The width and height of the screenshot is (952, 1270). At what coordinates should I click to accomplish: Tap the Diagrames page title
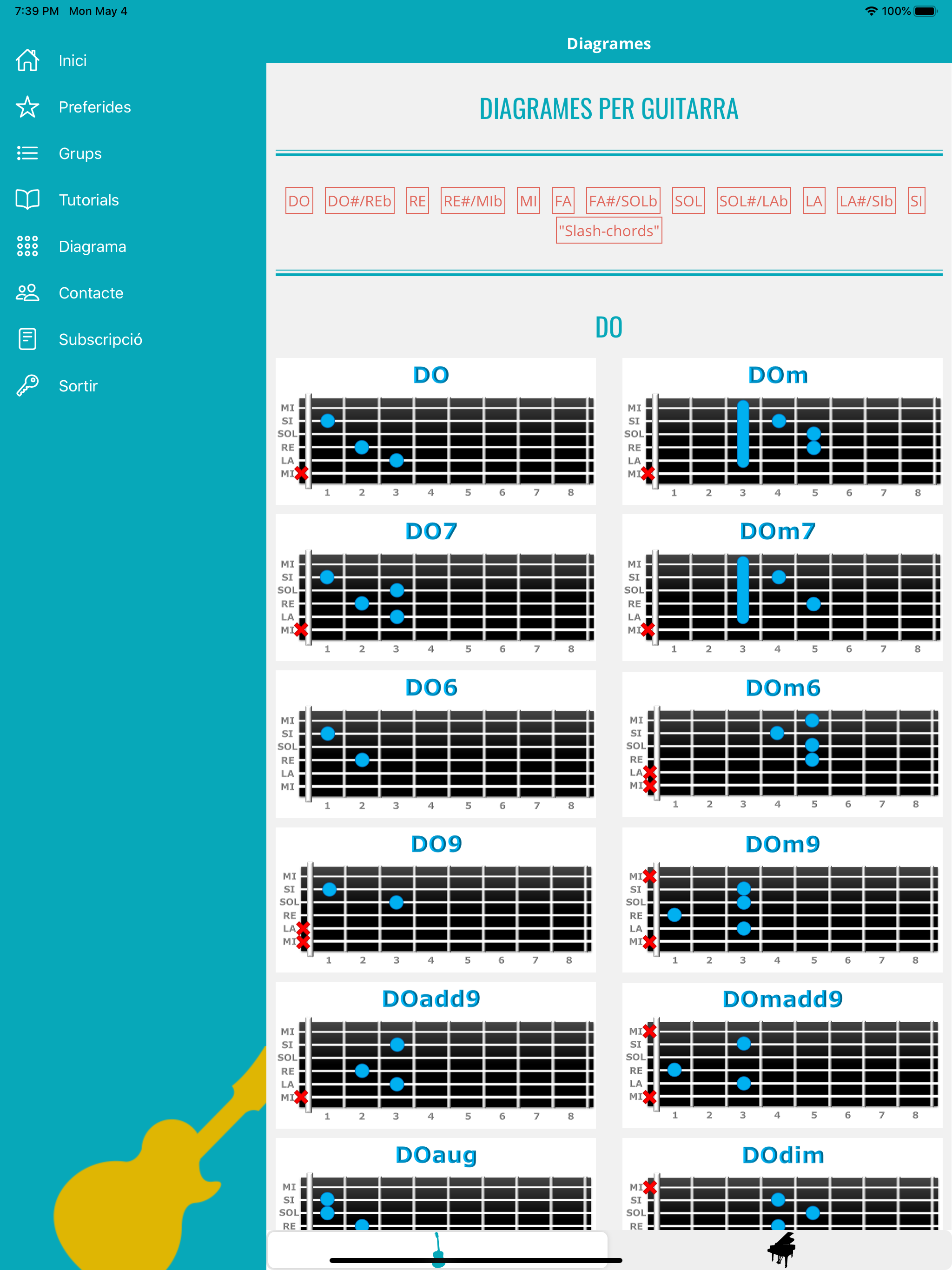pos(608,44)
